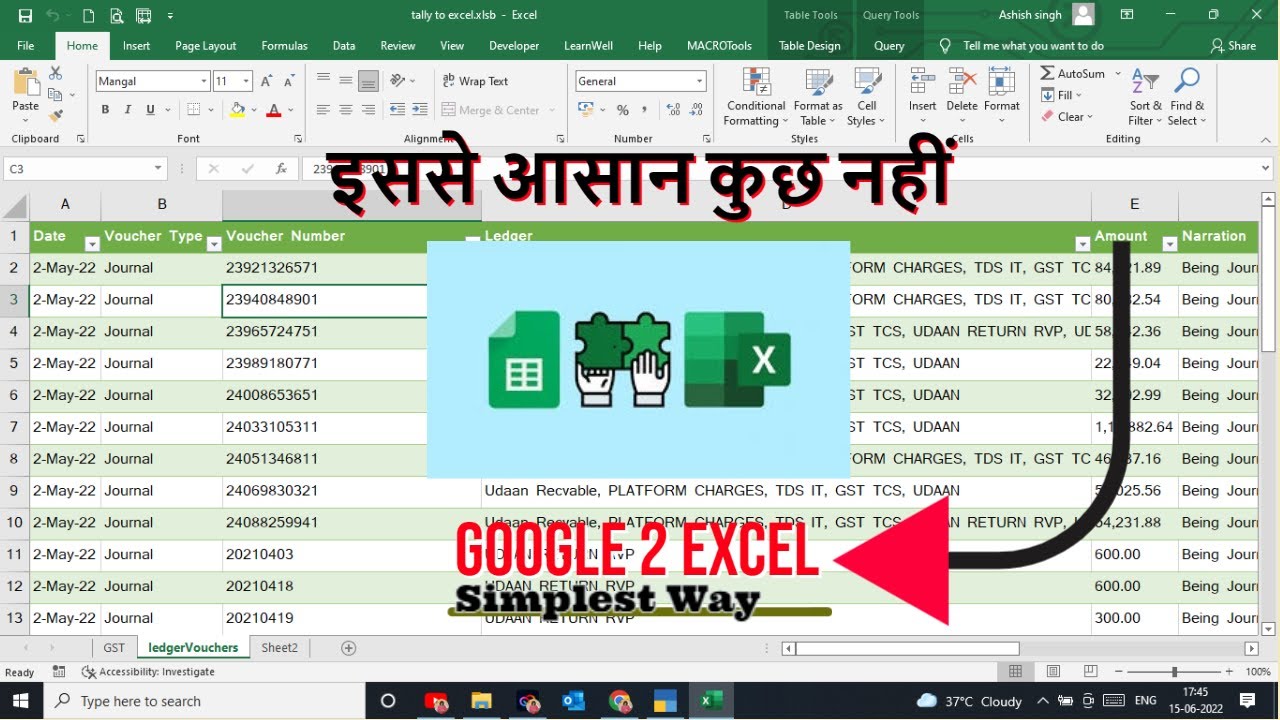Open Sort & Filter options
Screen dimensions: 1280x720
tap(1144, 97)
